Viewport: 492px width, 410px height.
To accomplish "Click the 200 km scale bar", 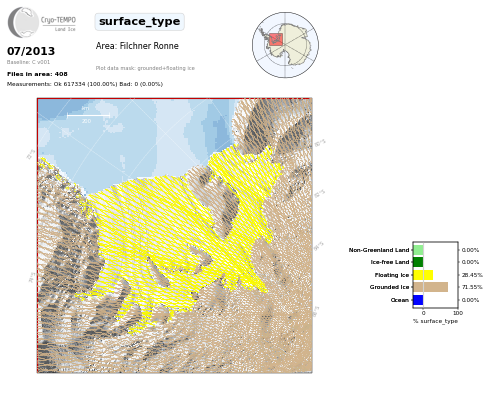I will [88, 115].
